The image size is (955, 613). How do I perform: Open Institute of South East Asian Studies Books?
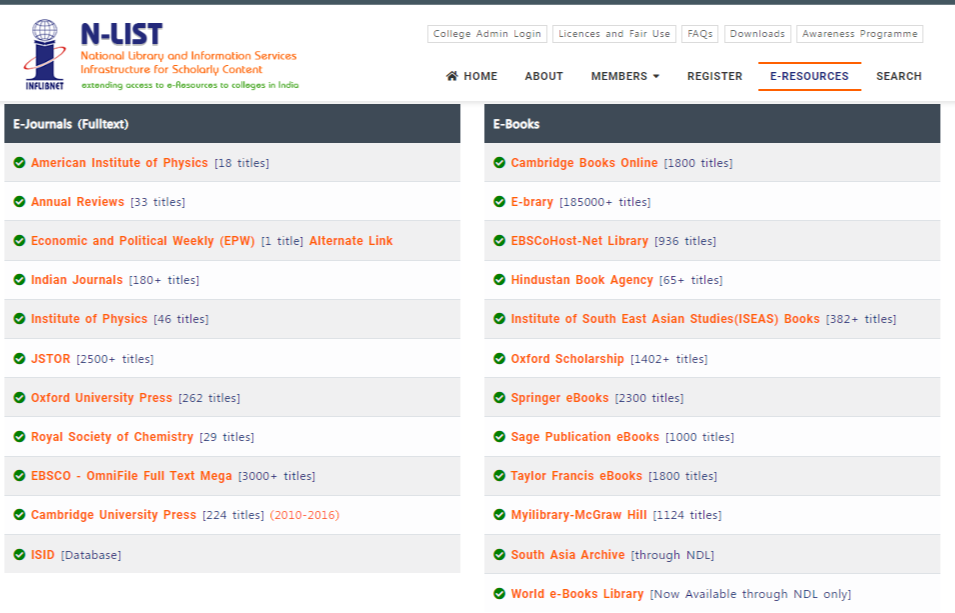pyautogui.click(x=665, y=319)
